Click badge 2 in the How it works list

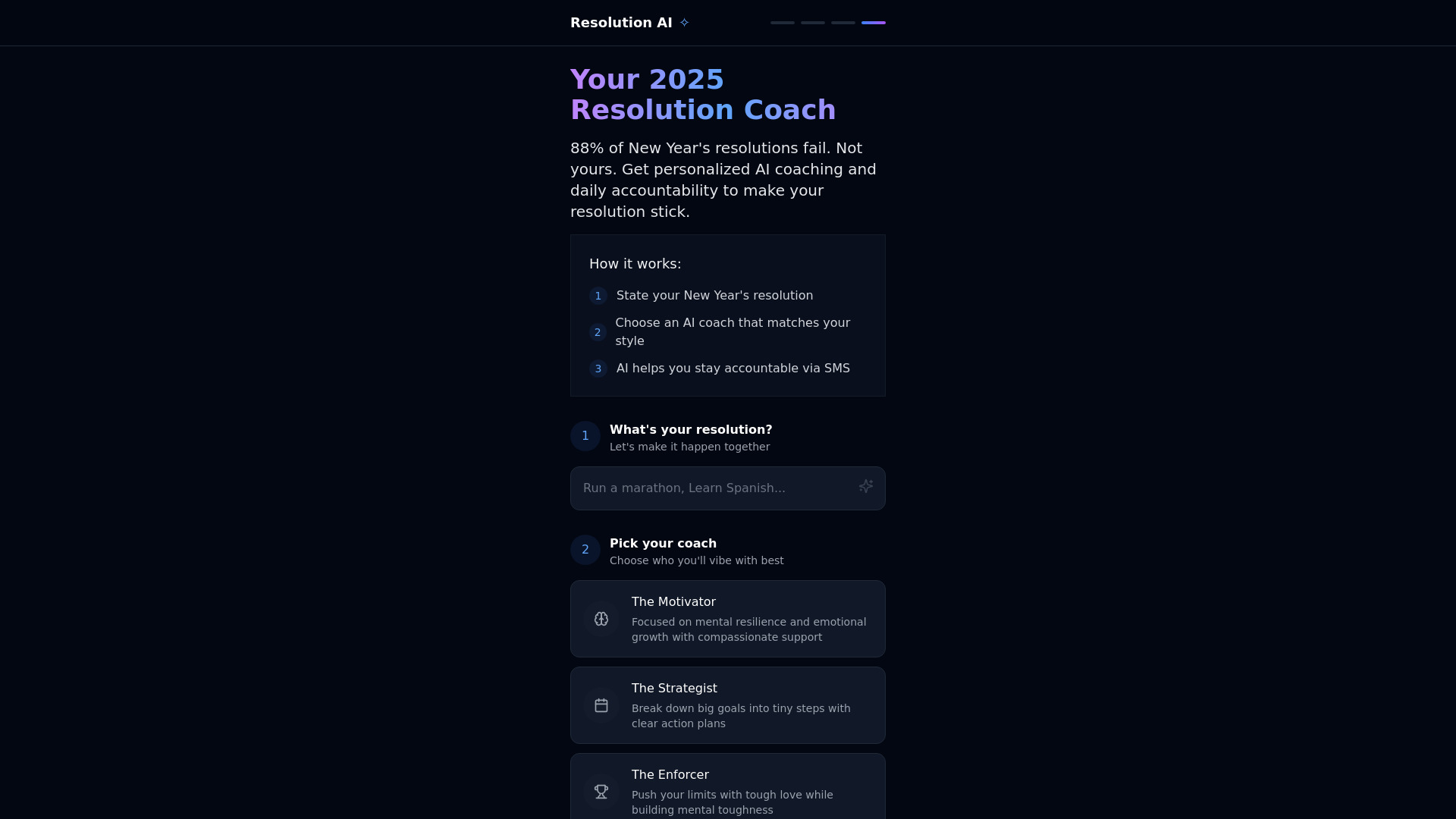point(598,332)
